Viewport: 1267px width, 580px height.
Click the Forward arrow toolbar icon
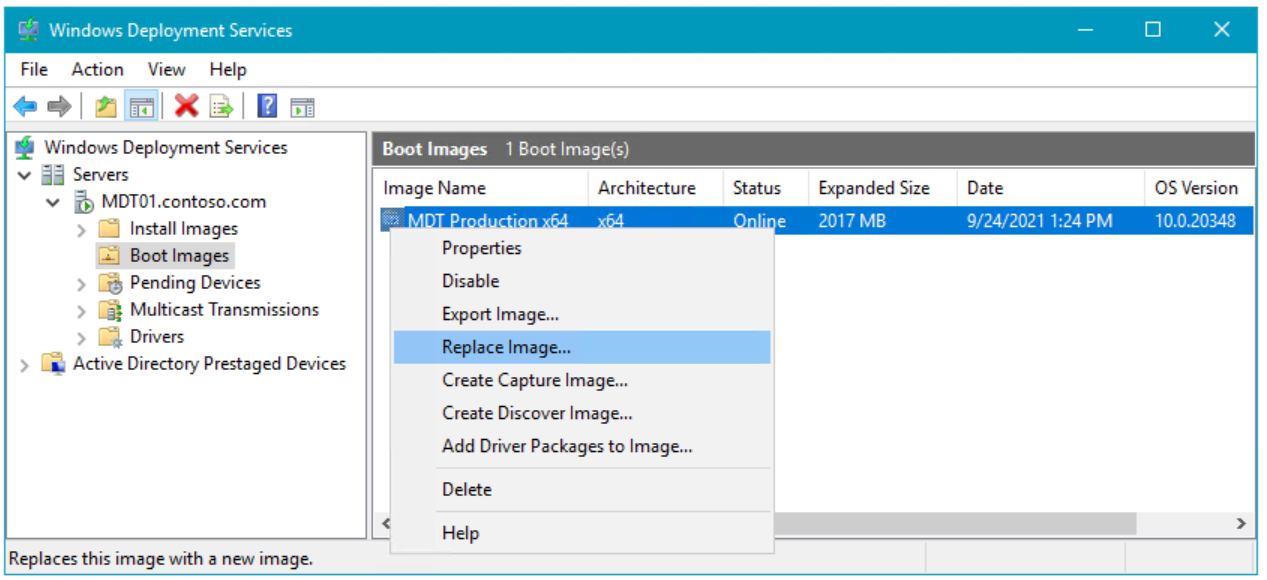pyautogui.click(x=59, y=107)
